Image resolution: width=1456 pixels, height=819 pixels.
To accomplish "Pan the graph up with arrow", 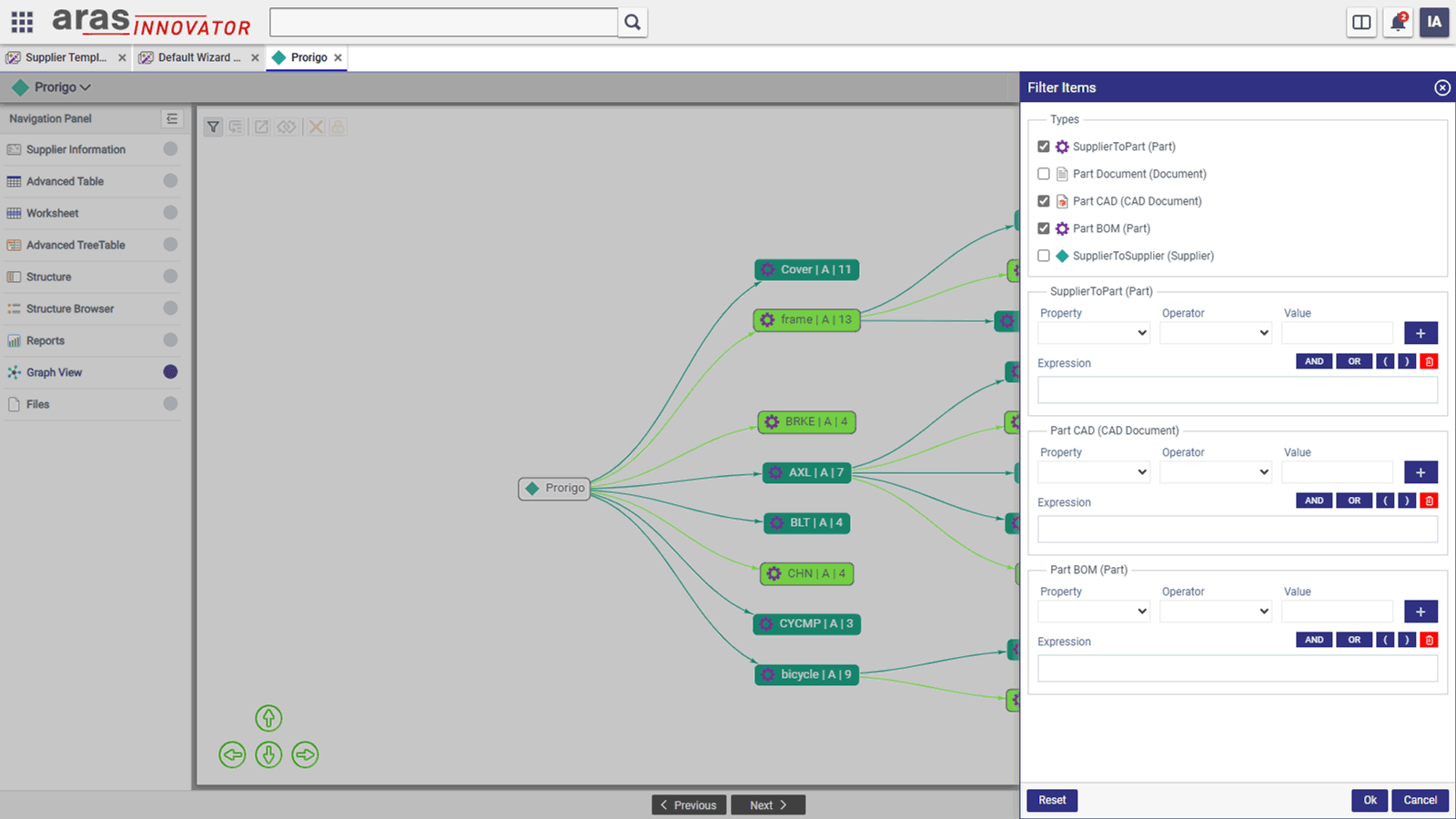I will click(268, 718).
